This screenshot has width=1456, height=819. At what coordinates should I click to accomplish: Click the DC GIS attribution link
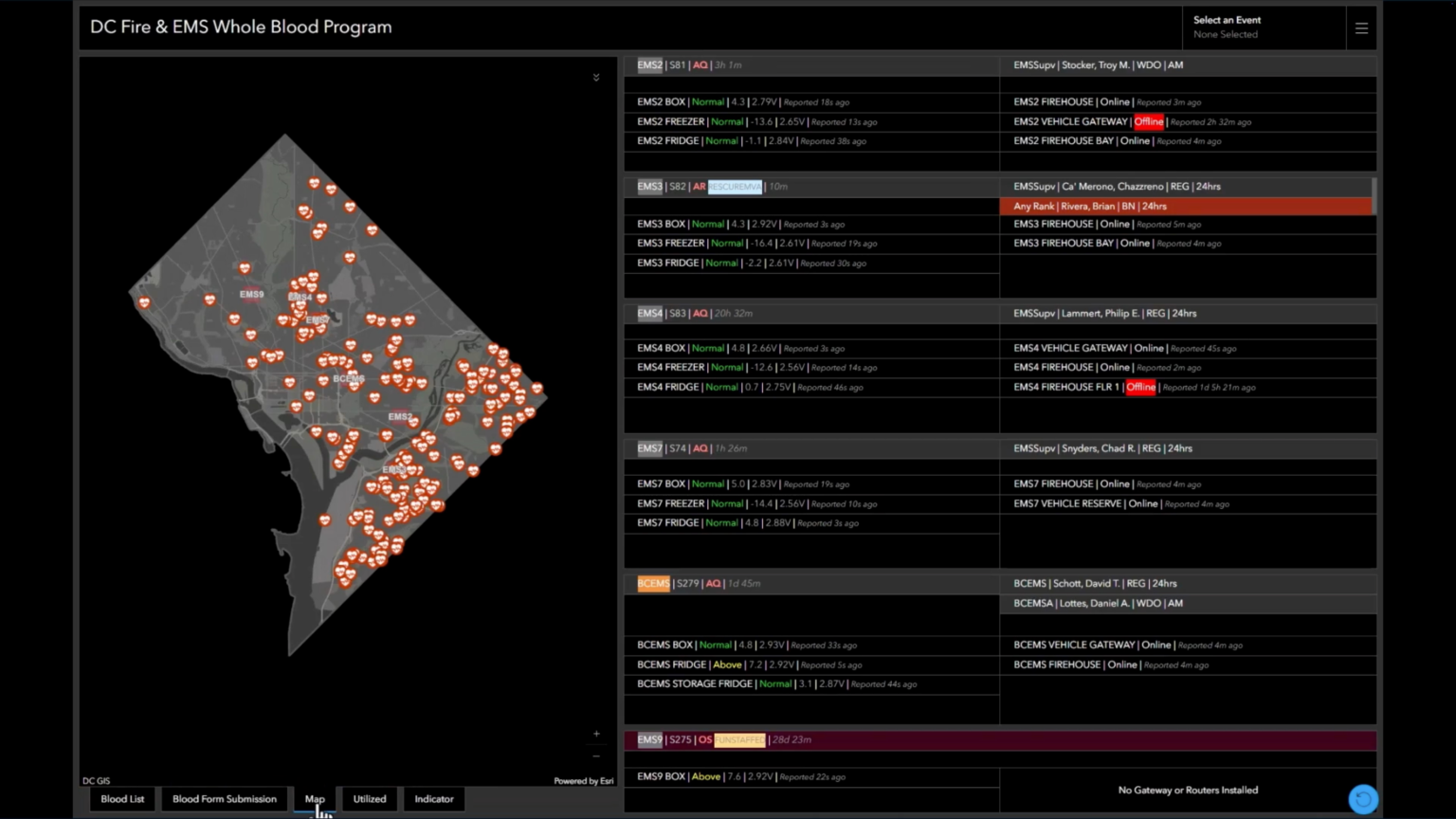coord(96,780)
